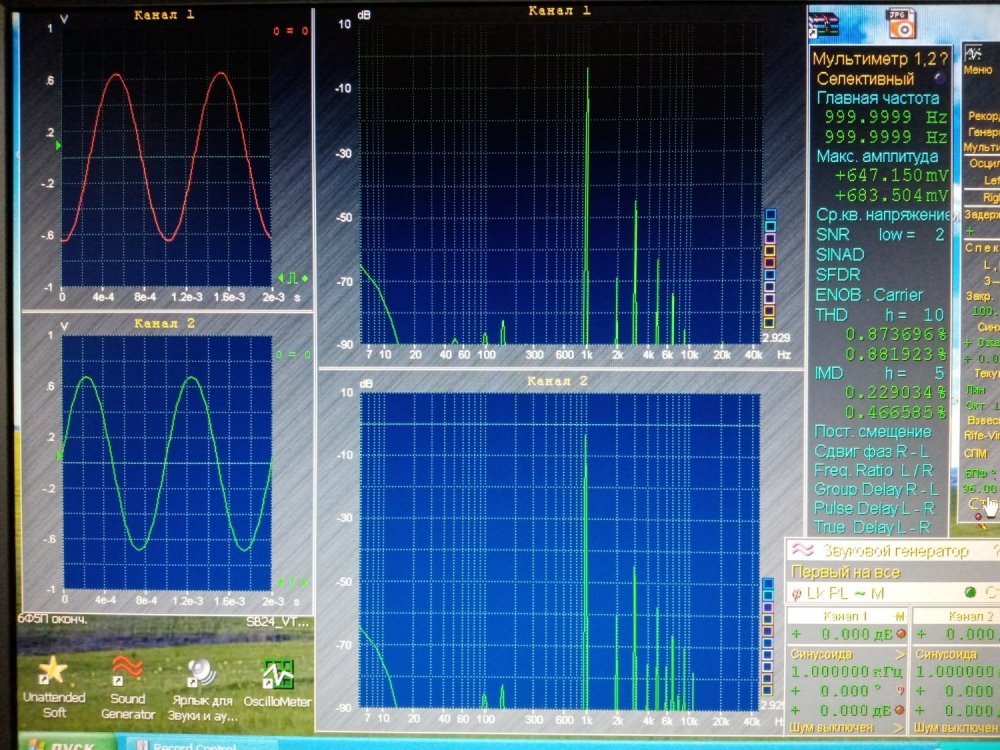This screenshot has height=750, width=1000.
Task: Select the Первый на все option
Action: [845, 573]
